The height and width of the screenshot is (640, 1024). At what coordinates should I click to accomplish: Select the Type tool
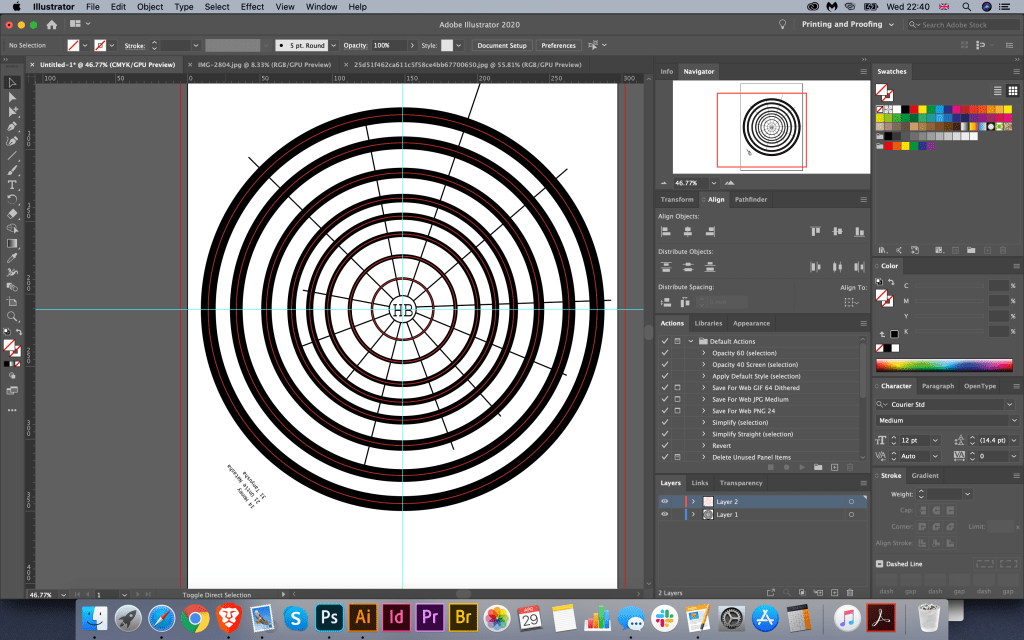pyautogui.click(x=12, y=185)
